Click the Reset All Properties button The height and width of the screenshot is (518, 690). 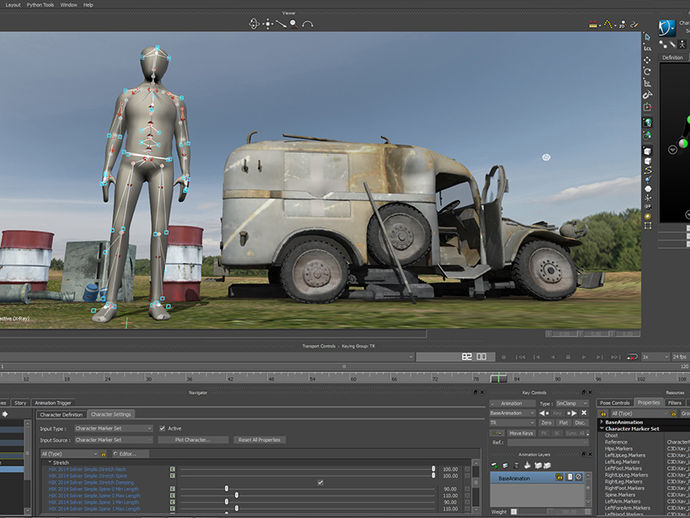click(259, 440)
